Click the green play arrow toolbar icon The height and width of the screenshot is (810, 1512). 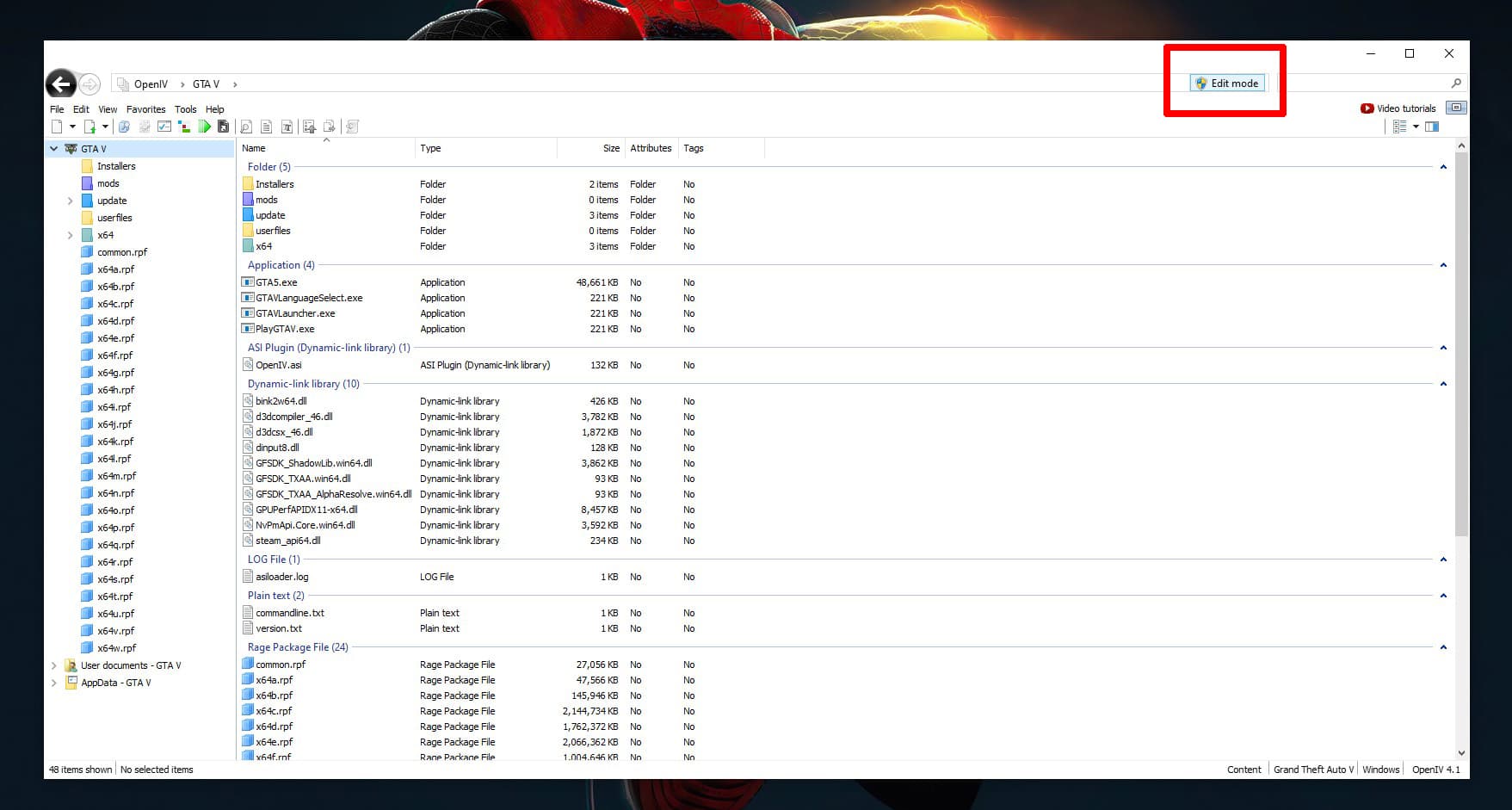204,127
